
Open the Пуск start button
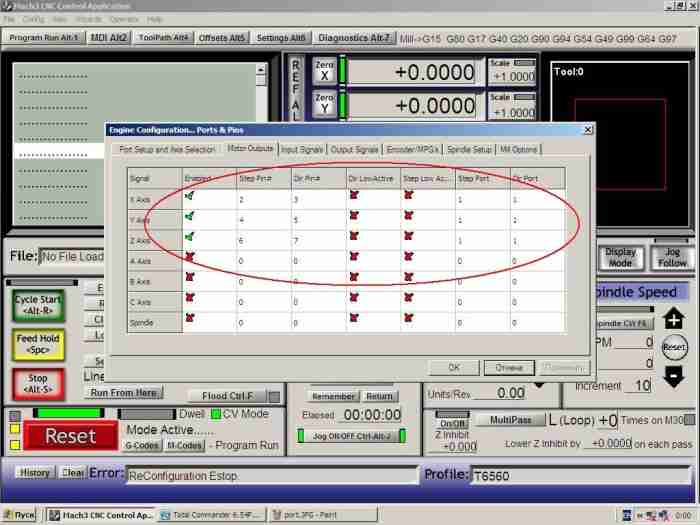click(19, 515)
